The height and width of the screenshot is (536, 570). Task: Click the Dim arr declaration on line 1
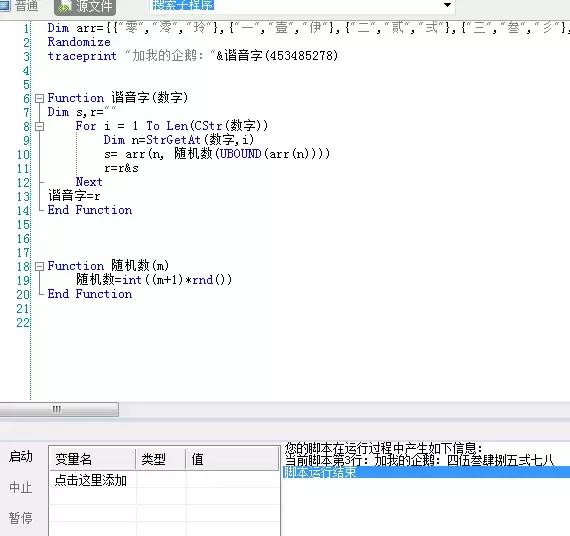click(308, 28)
